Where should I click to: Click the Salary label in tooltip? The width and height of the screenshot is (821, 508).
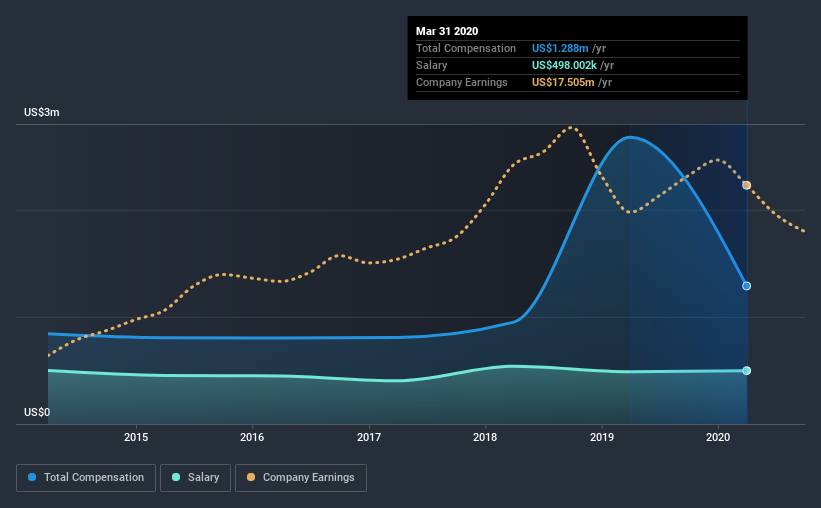coord(431,65)
